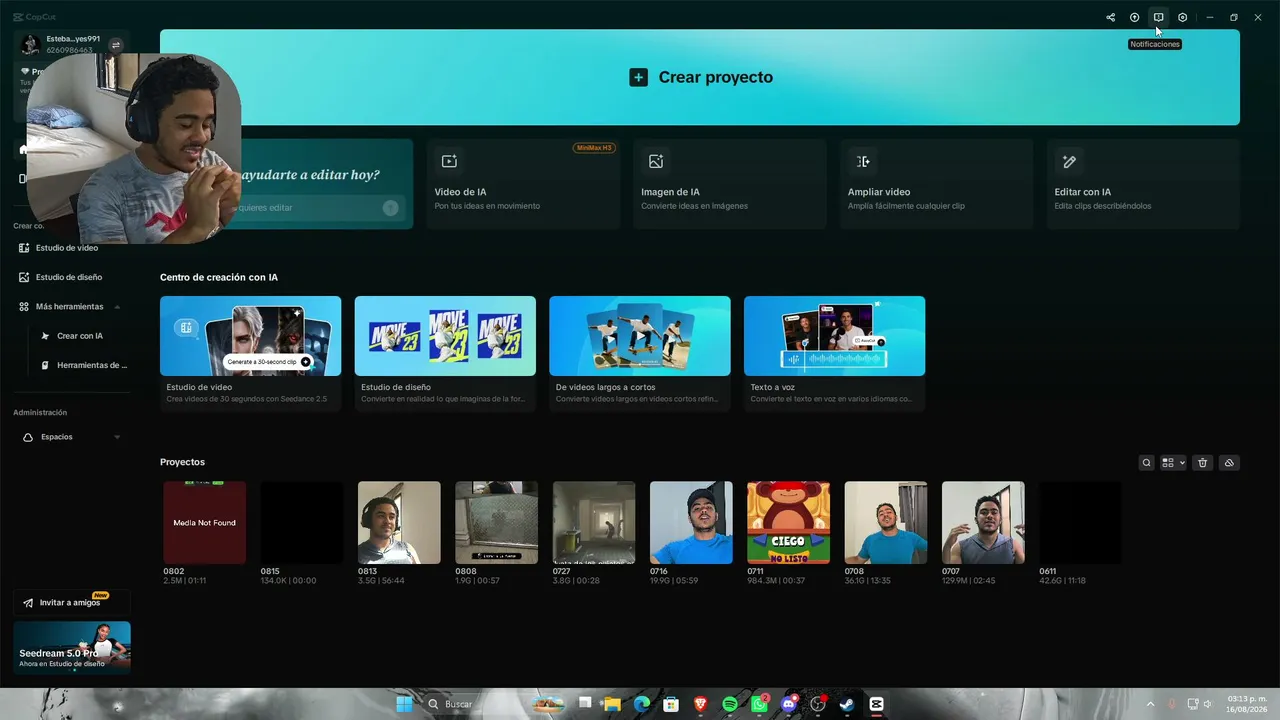The image size is (1280, 720).
Task: Open the share icon in title bar
Action: [x=1110, y=17]
